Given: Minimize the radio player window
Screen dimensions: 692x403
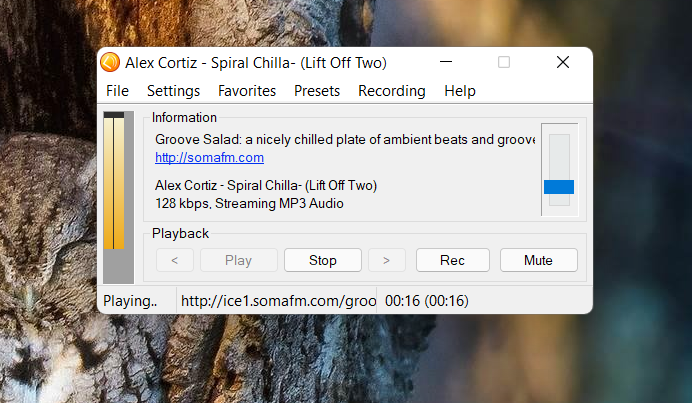Looking at the screenshot, I should (446, 62).
